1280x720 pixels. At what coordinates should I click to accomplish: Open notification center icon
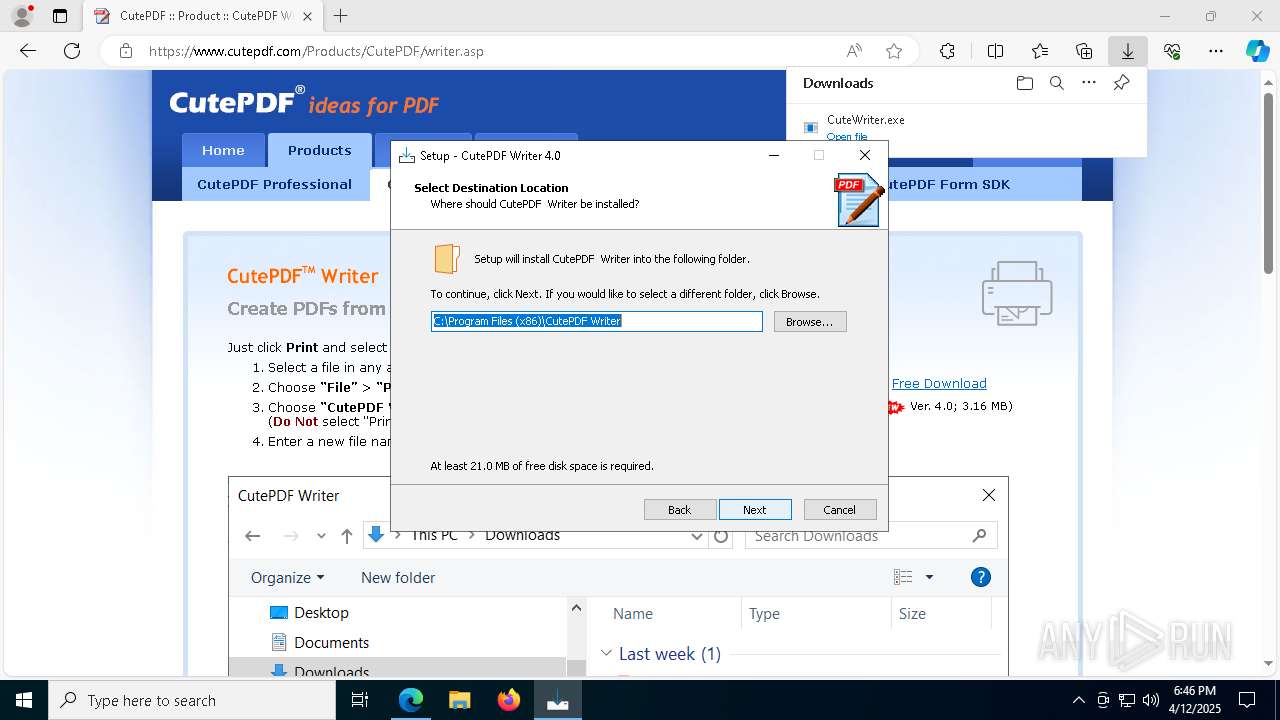coord(1247,700)
